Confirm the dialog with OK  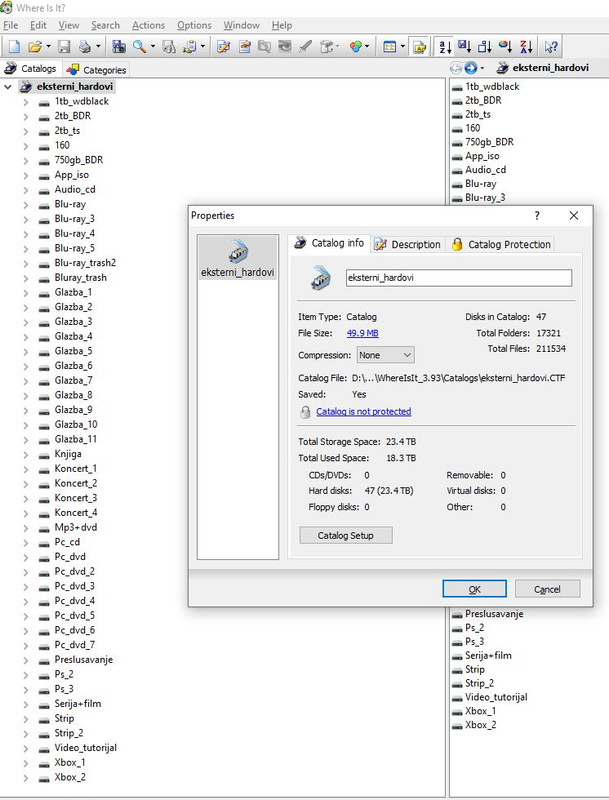click(x=474, y=589)
